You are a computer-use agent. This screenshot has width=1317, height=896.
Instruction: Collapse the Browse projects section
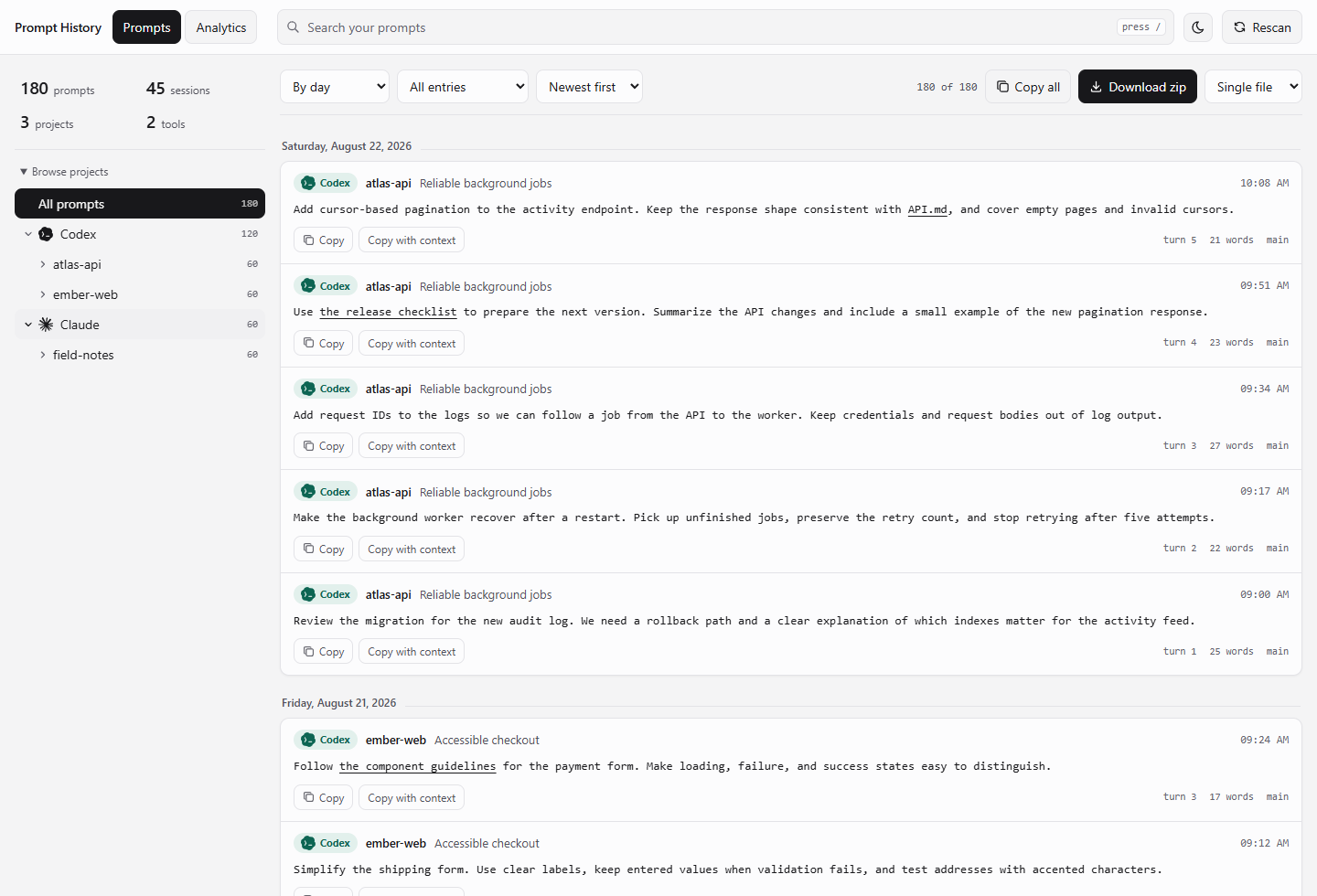[x=64, y=172]
